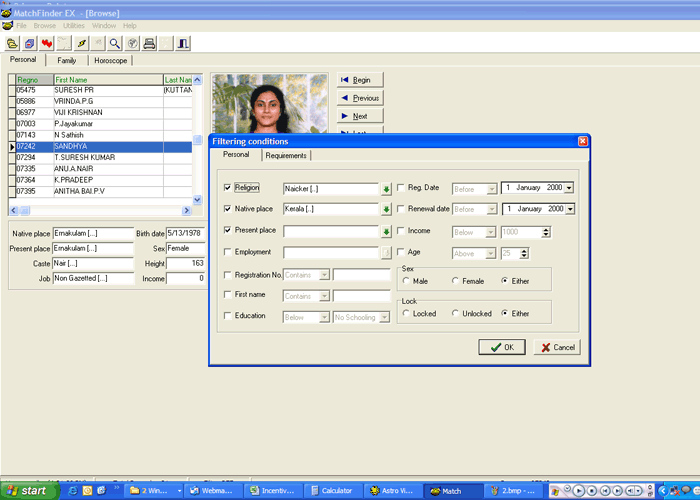Click the magnifying glass search icon
The height and width of the screenshot is (500, 700).
pyautogui.click(x=115, y=43)
